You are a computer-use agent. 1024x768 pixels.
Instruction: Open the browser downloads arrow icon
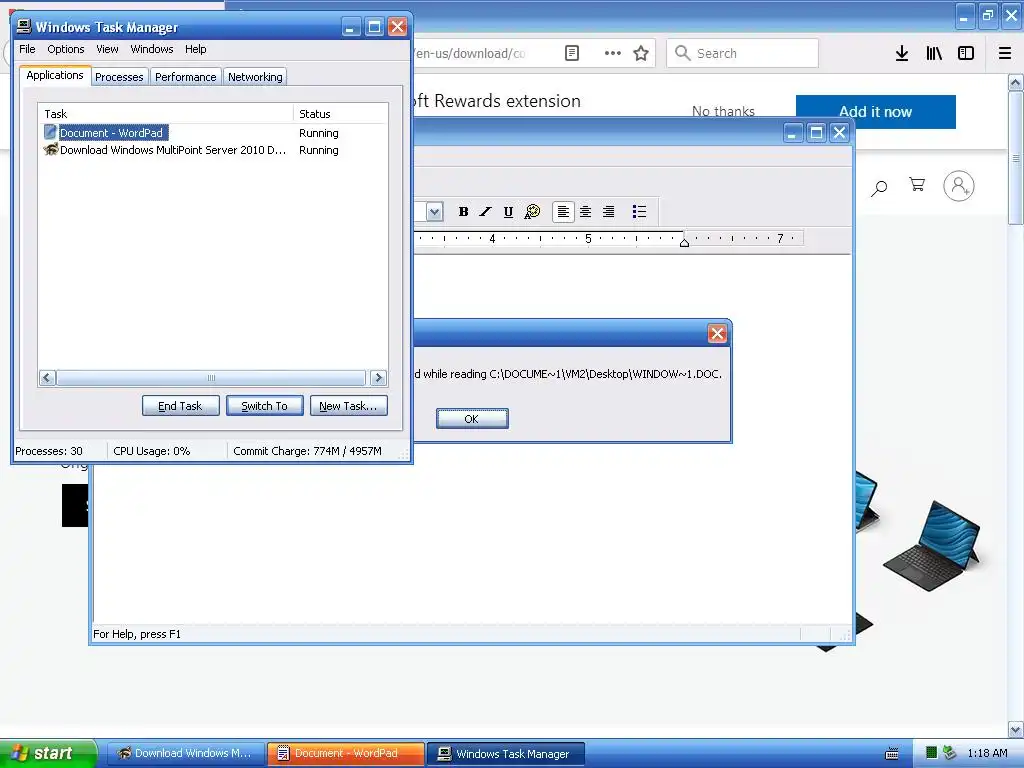pos(902,53)
